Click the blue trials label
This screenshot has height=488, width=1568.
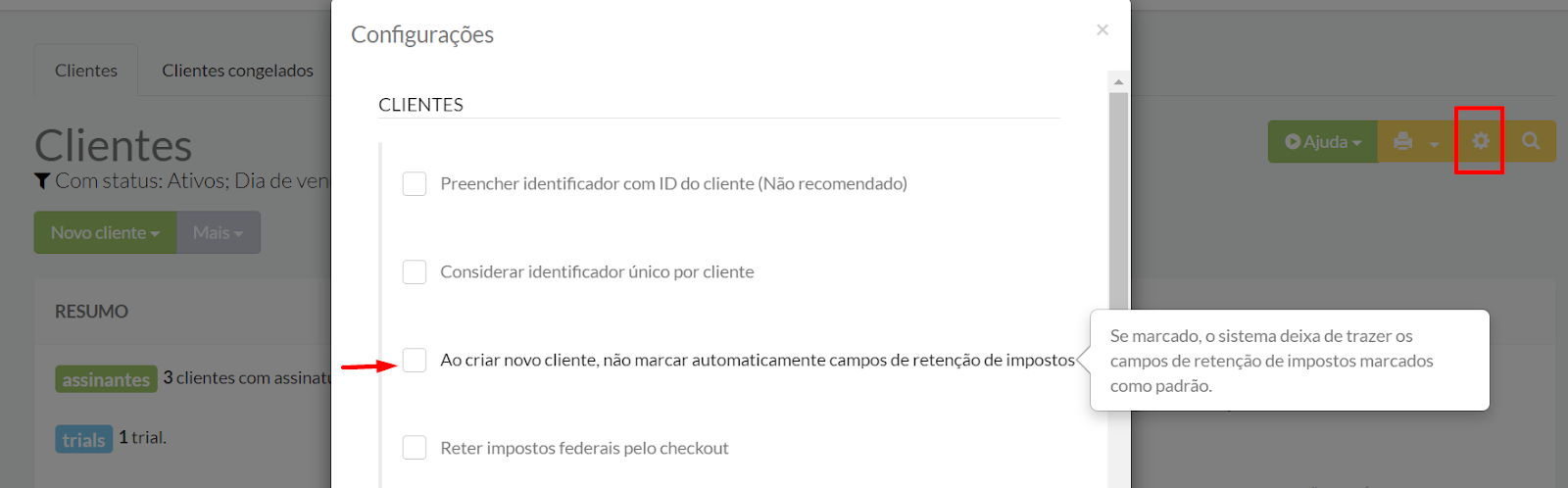pyautogui.click(x=83, y=439)
